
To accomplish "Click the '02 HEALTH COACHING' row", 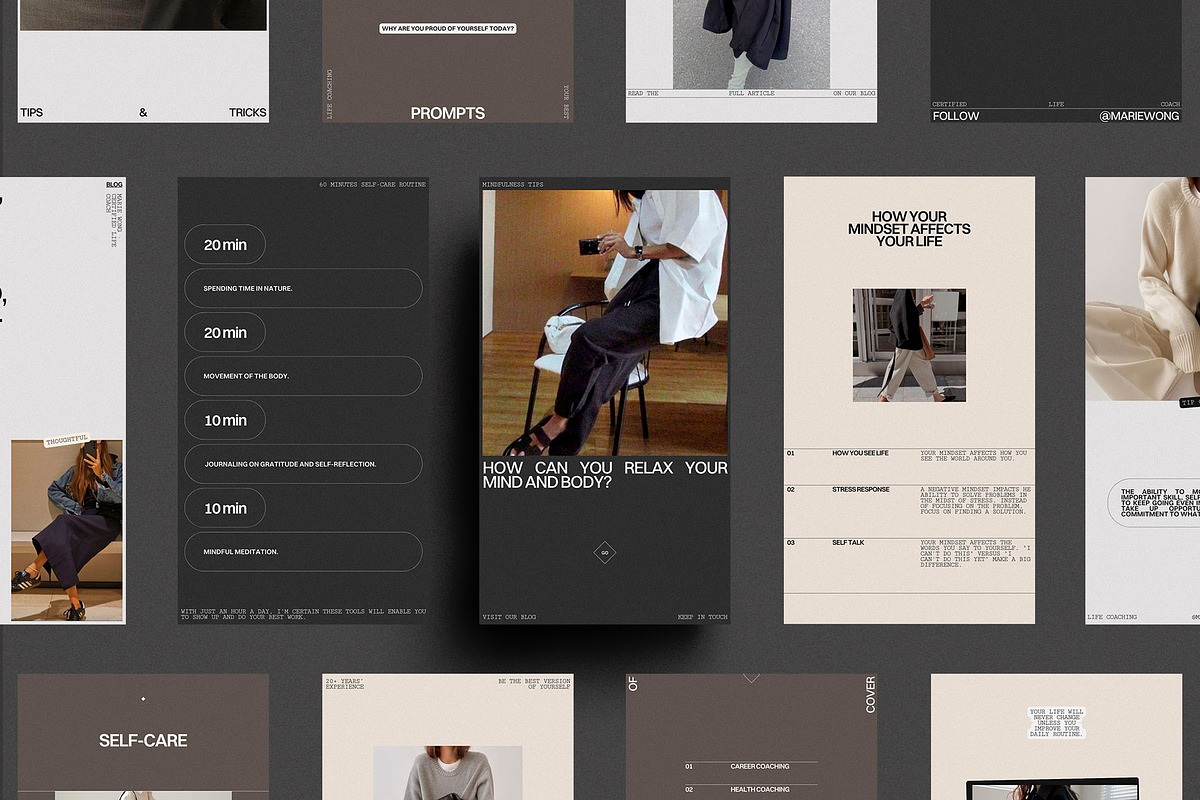I will (751, 790).
